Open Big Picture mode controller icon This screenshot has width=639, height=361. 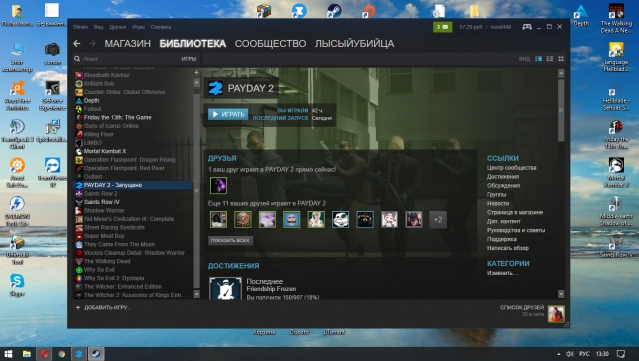(527, 27)
